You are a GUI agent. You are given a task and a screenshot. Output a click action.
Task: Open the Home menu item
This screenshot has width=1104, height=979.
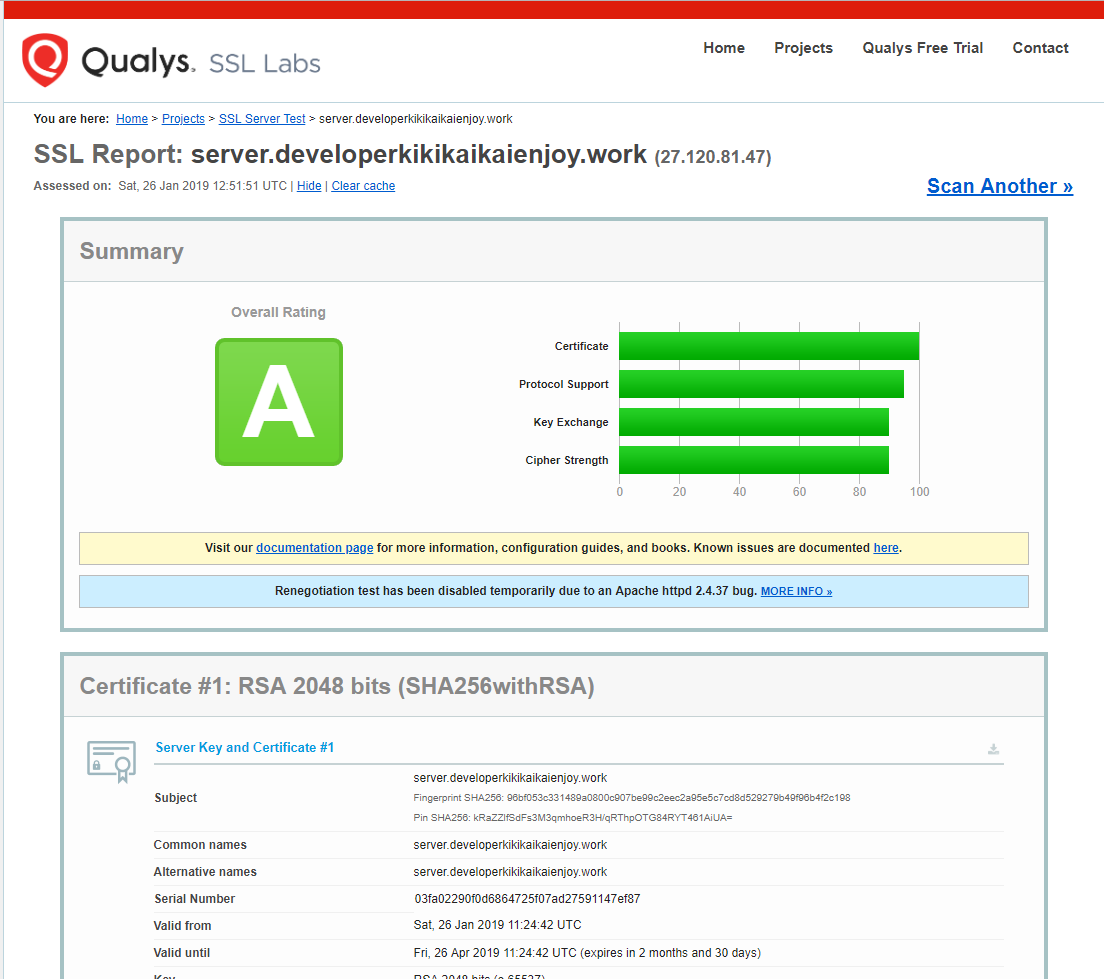pyautogui.click(x=724, y=48)
